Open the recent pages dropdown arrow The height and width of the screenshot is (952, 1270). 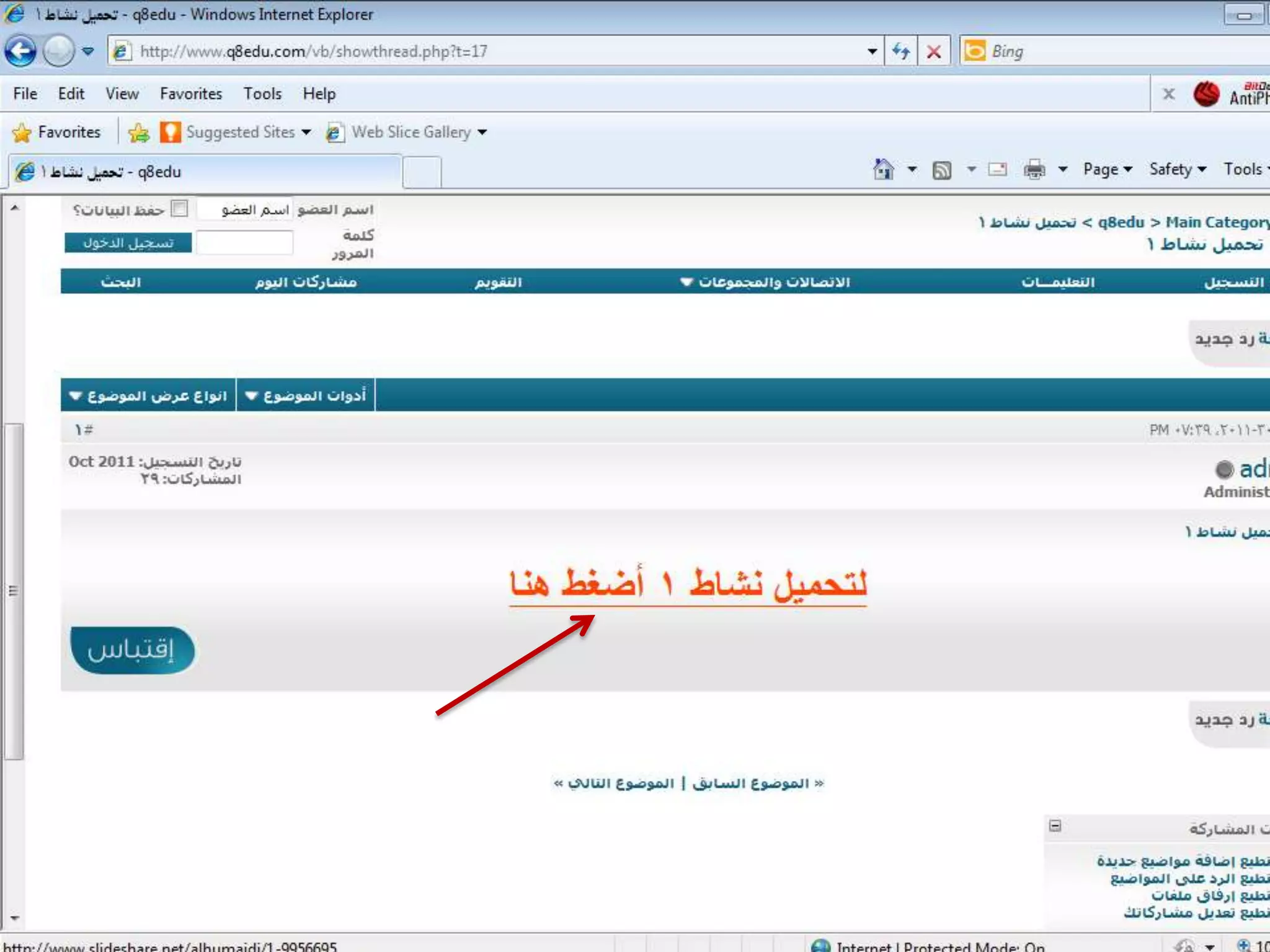click(88, 51)
